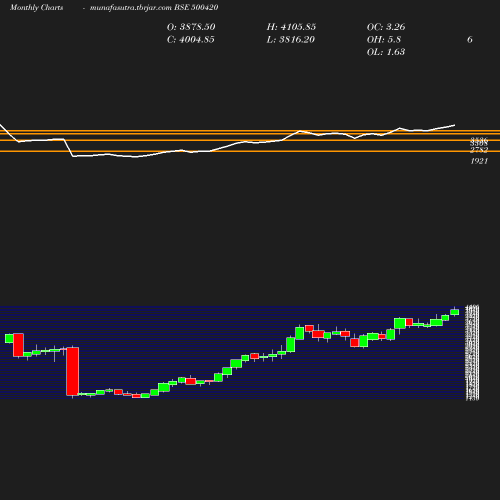This screenshot has height=500, width=500.
Task: Click the '2782' price level label
Action: (x=479, y=150)
